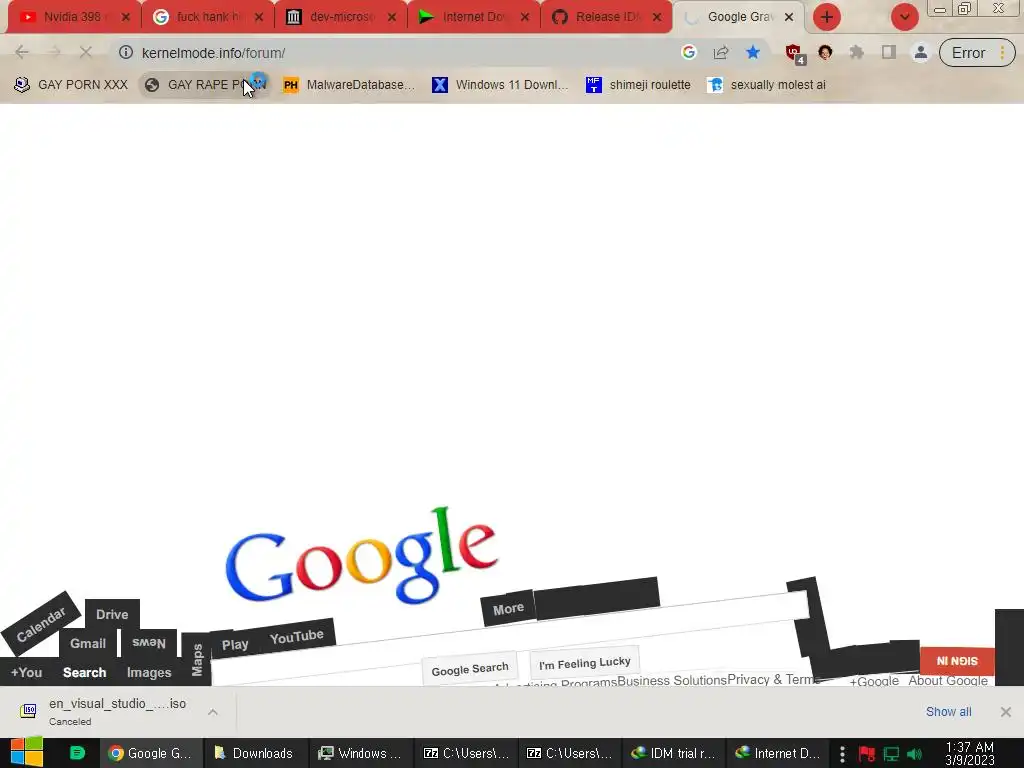Close the Release IDM GitHub tab
1024x768 pixels.
[x=657, y=17]
